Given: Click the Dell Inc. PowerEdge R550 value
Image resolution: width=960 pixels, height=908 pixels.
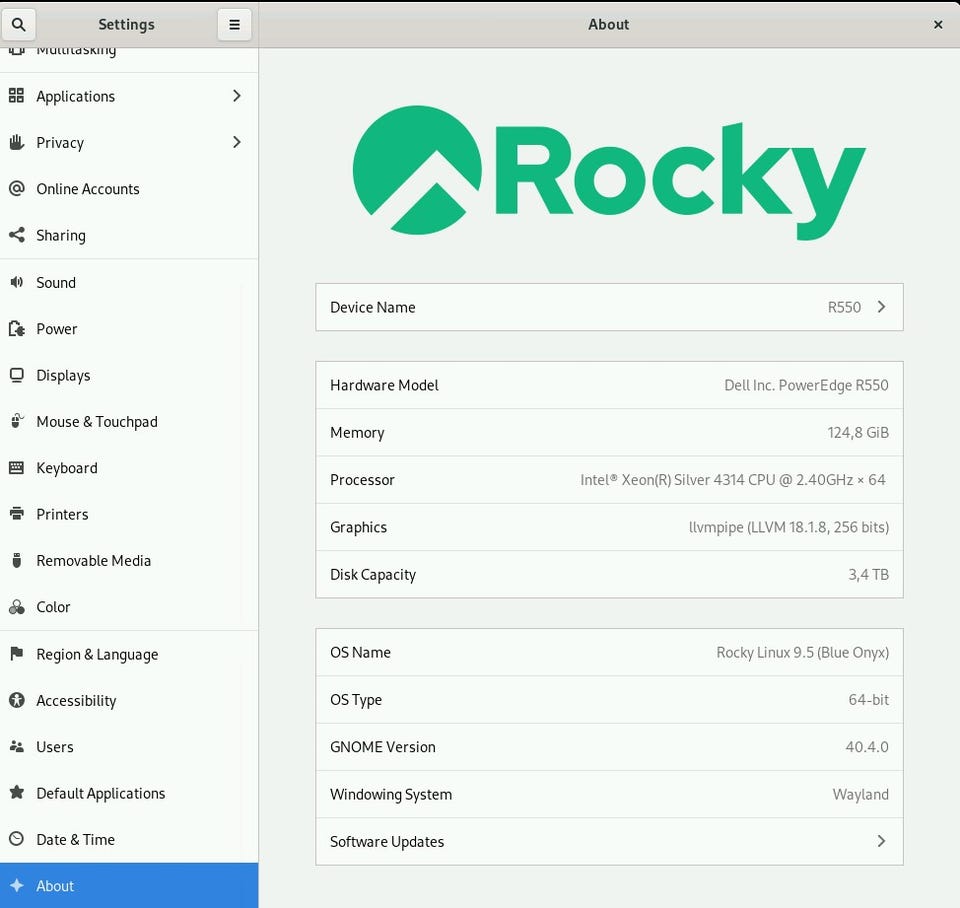Looking at the screenshot, I should [x=806, y=385].
